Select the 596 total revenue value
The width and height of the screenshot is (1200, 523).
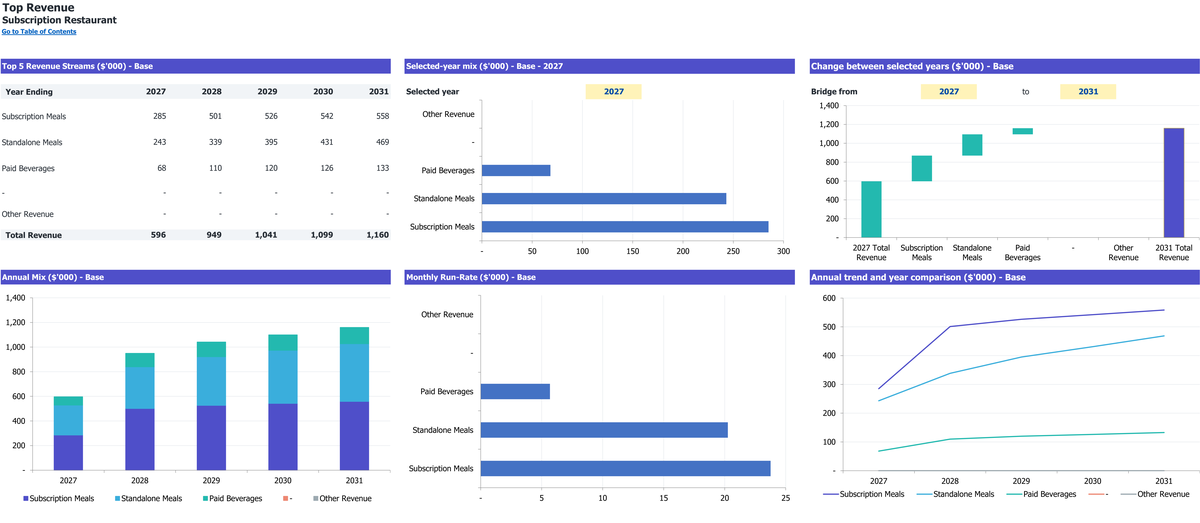click(x=158, y=235)
